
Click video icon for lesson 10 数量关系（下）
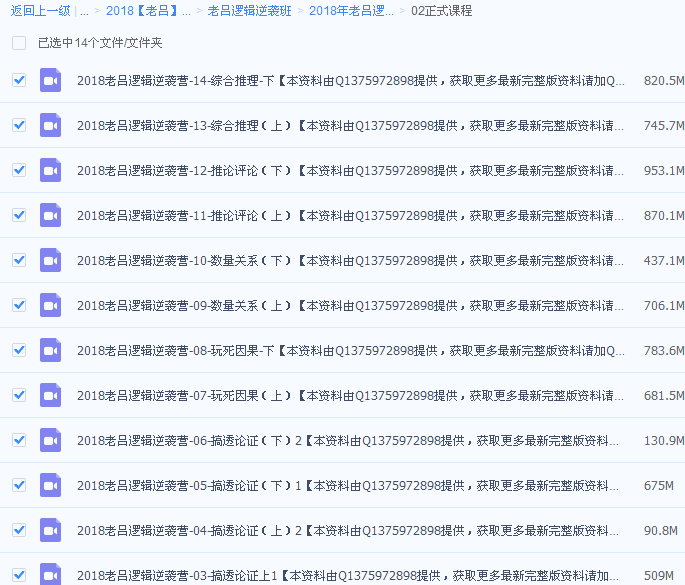coord(50,260)
